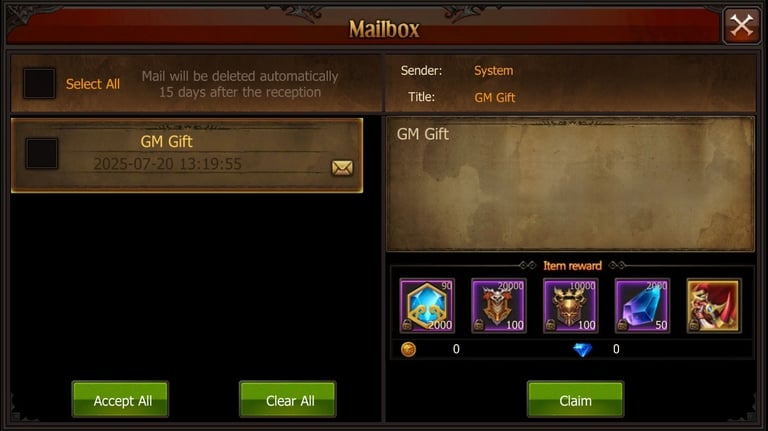Viewport: 768px width, 431px height.
Task: Click the gold coin currency icon
Action: point(408,349)
